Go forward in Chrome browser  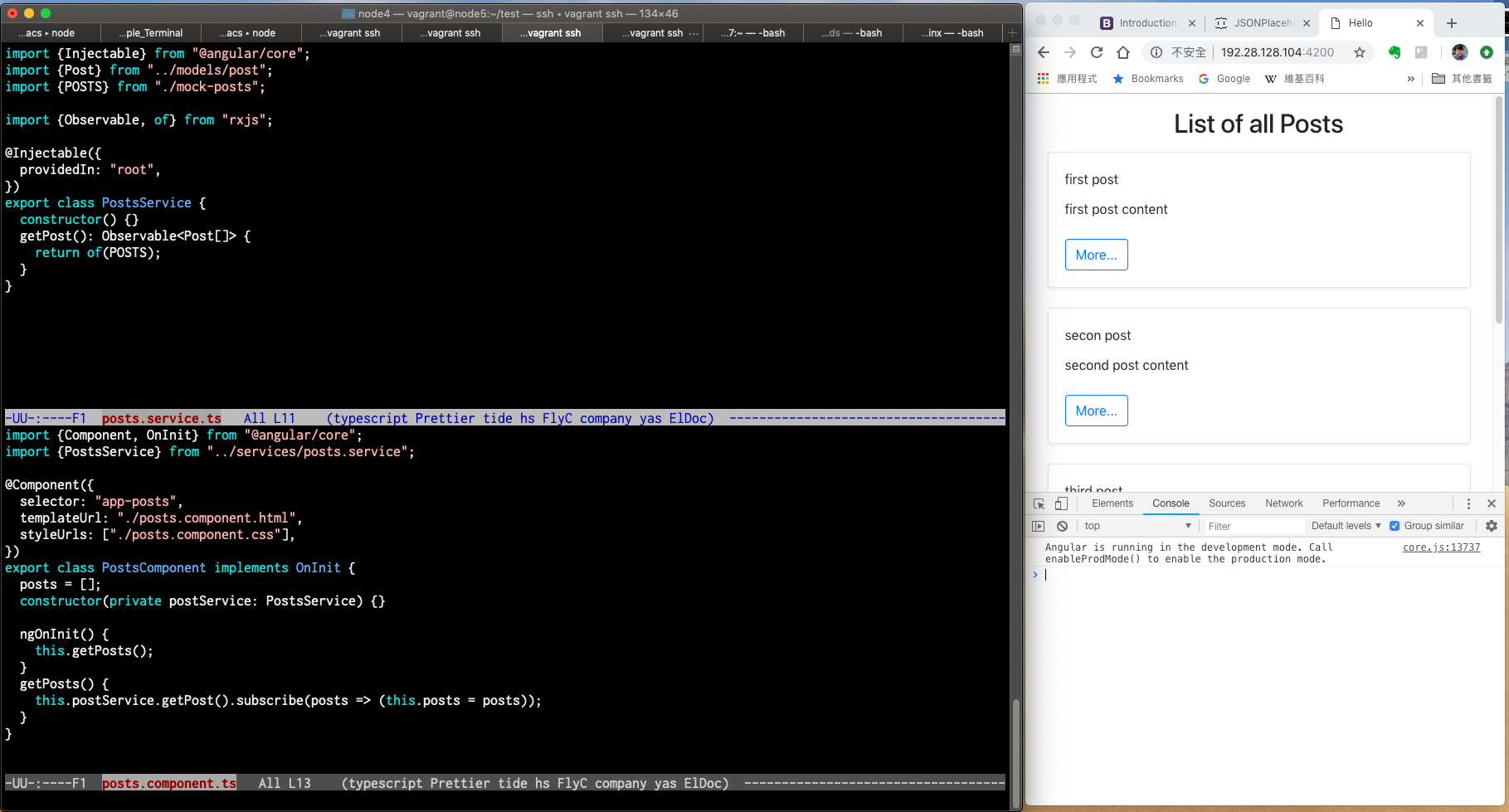[x=1070, y=52]
